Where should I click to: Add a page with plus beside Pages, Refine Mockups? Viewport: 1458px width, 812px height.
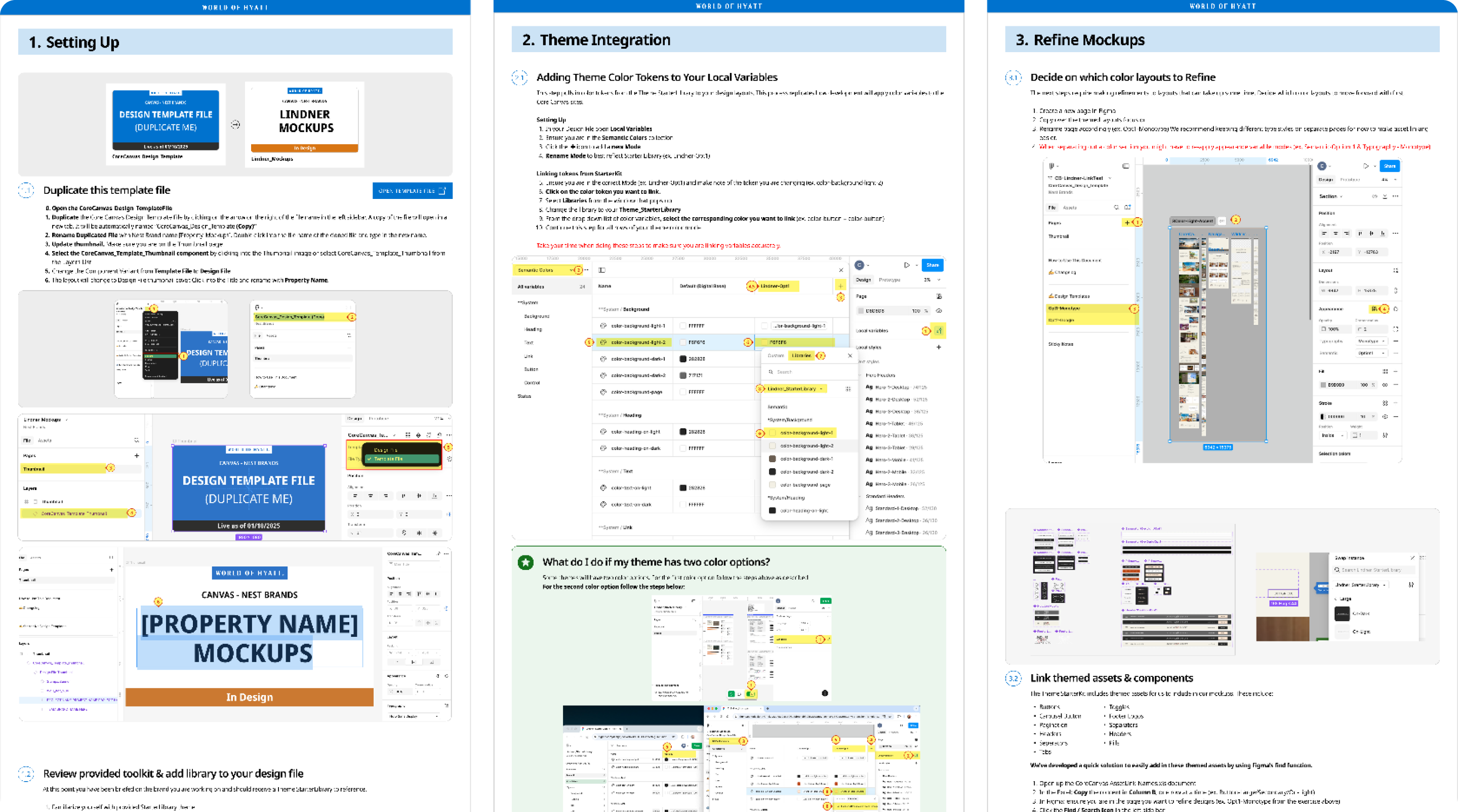pos(1127,223)
